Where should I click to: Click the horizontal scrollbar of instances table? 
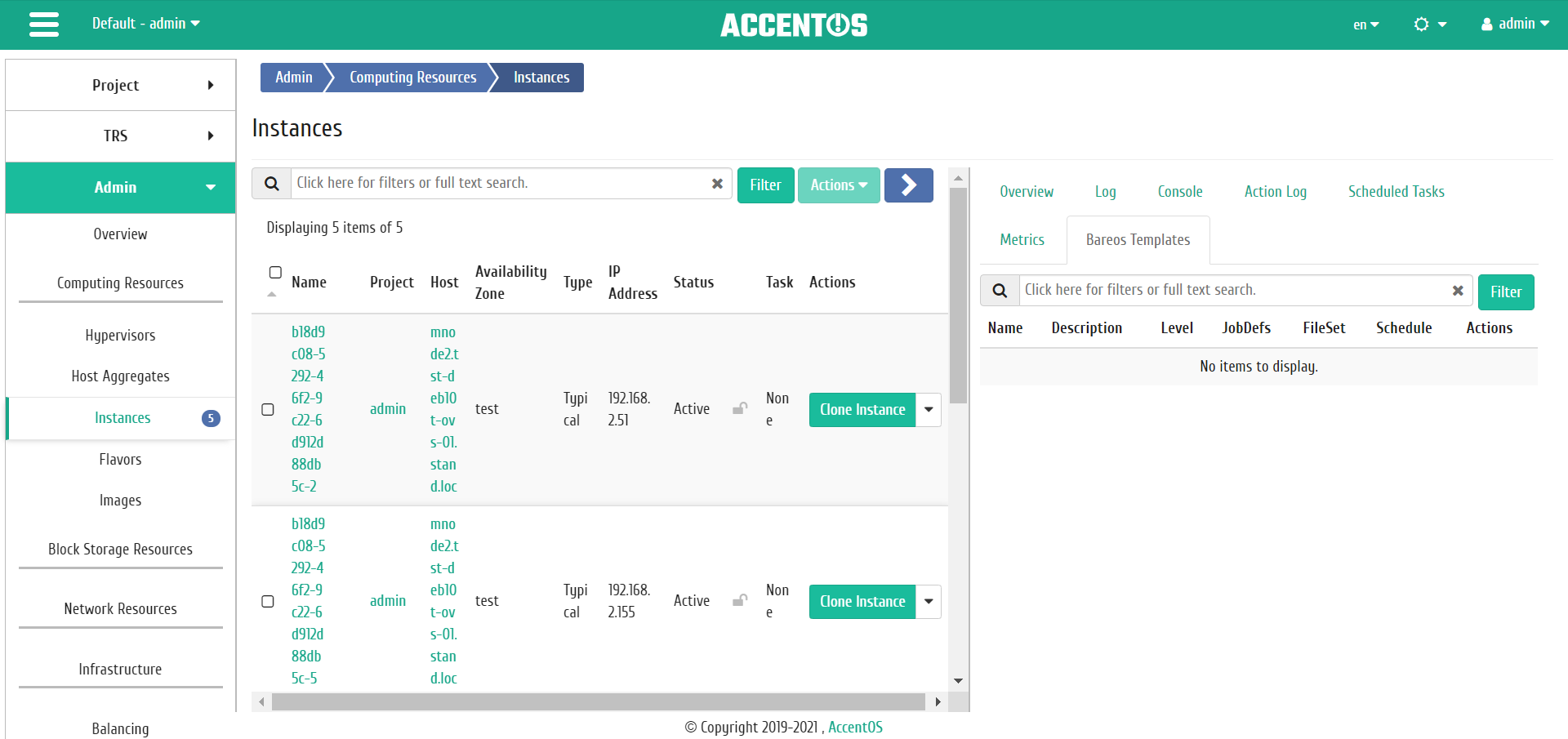(599, 701)
